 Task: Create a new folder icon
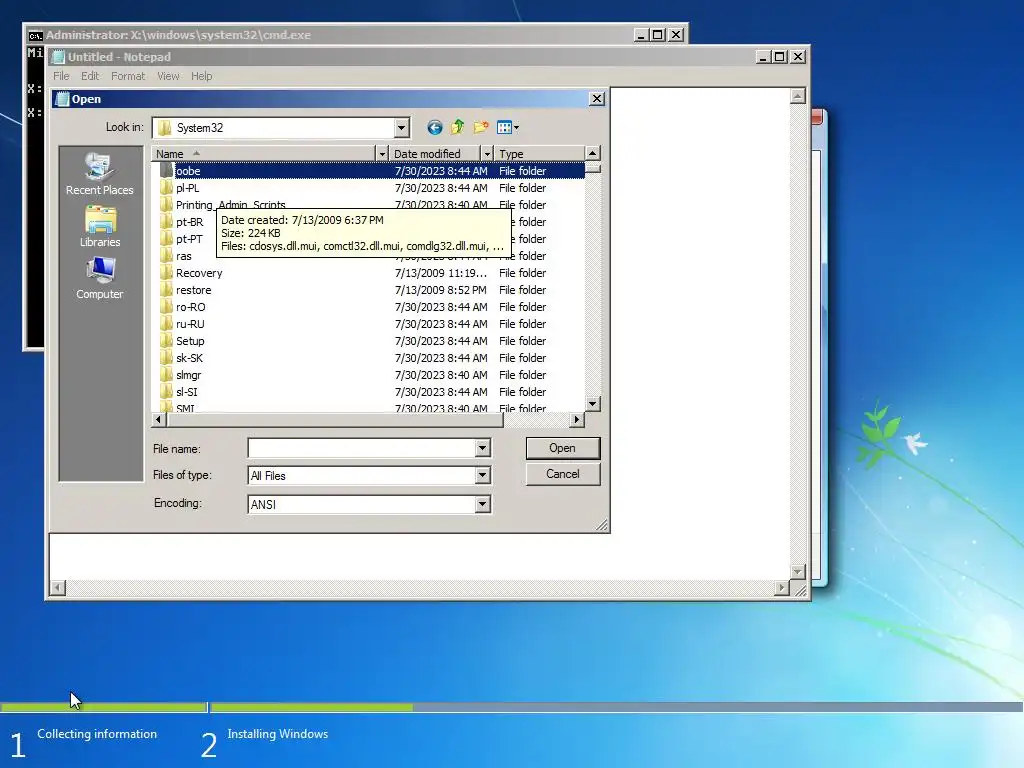click(x=481, y=127)
